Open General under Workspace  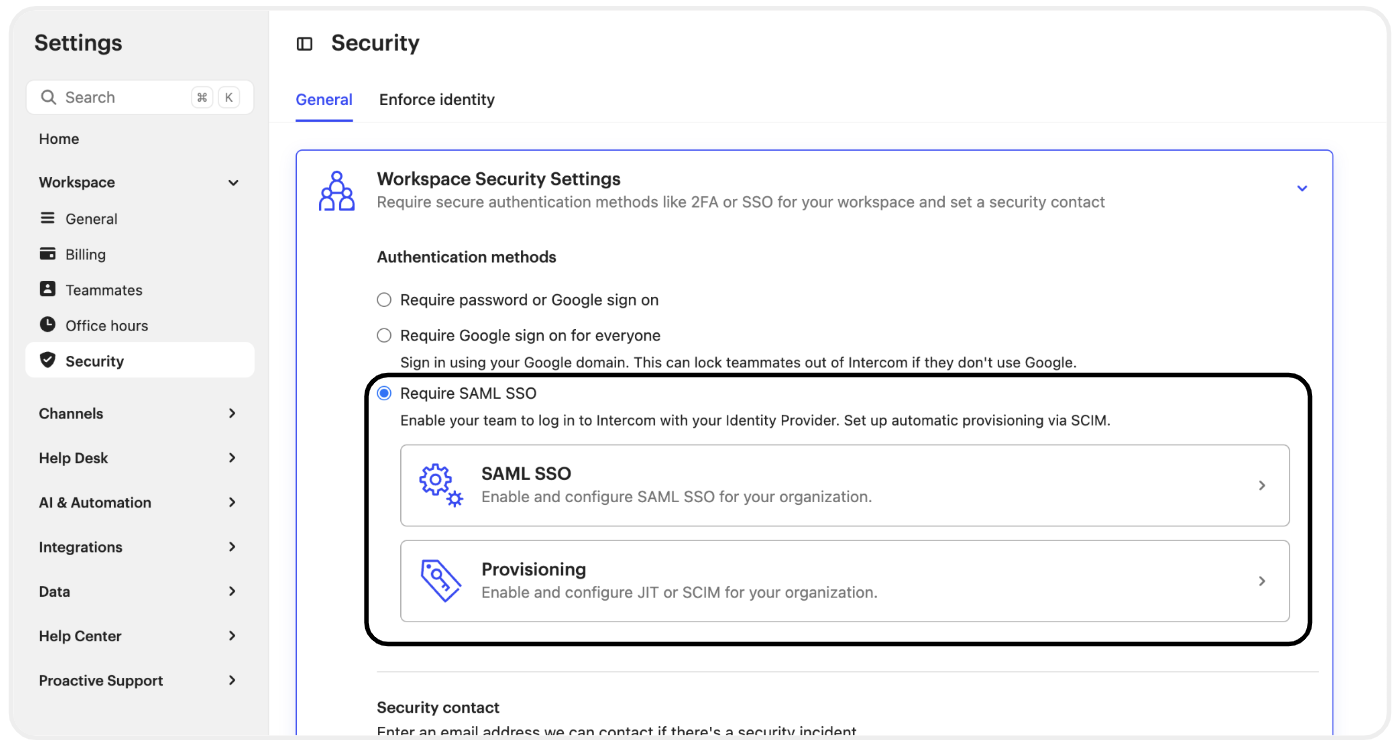(92, 219)
